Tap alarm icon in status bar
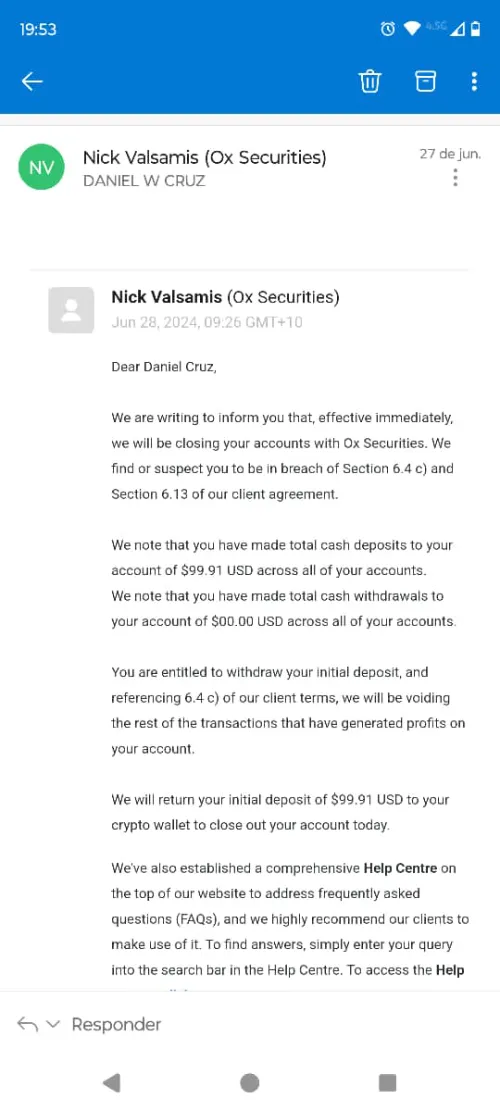The image size is (500, 1111). click(x=387, y=28)
